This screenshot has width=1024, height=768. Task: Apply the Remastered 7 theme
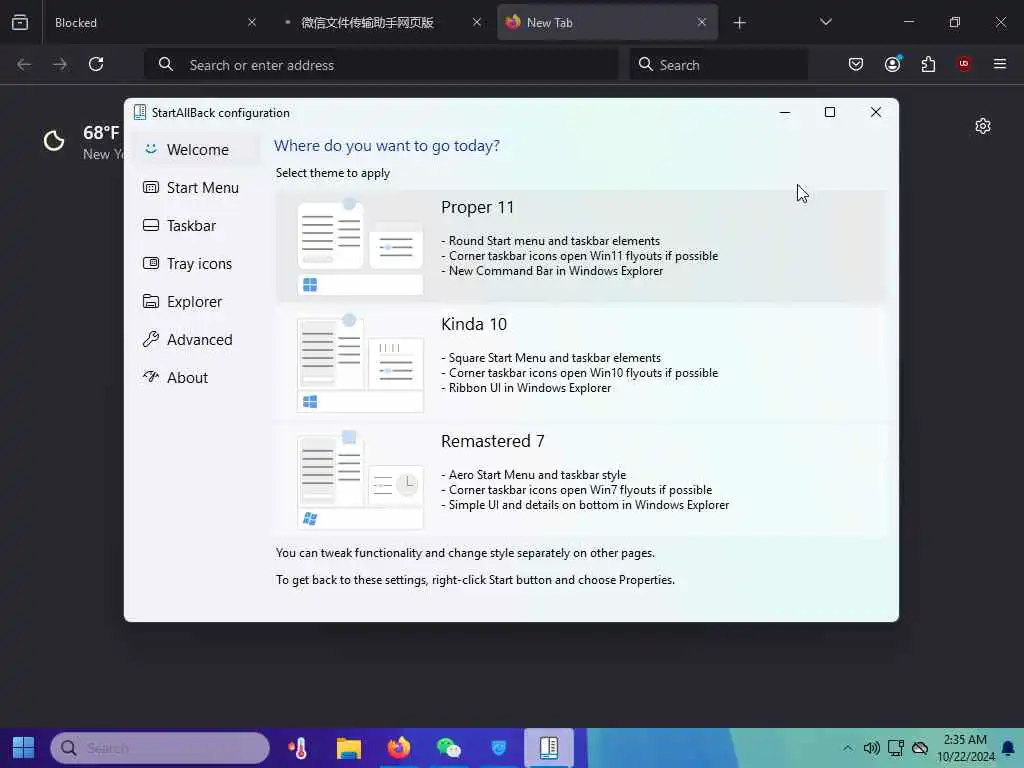[x=580, y=479]
